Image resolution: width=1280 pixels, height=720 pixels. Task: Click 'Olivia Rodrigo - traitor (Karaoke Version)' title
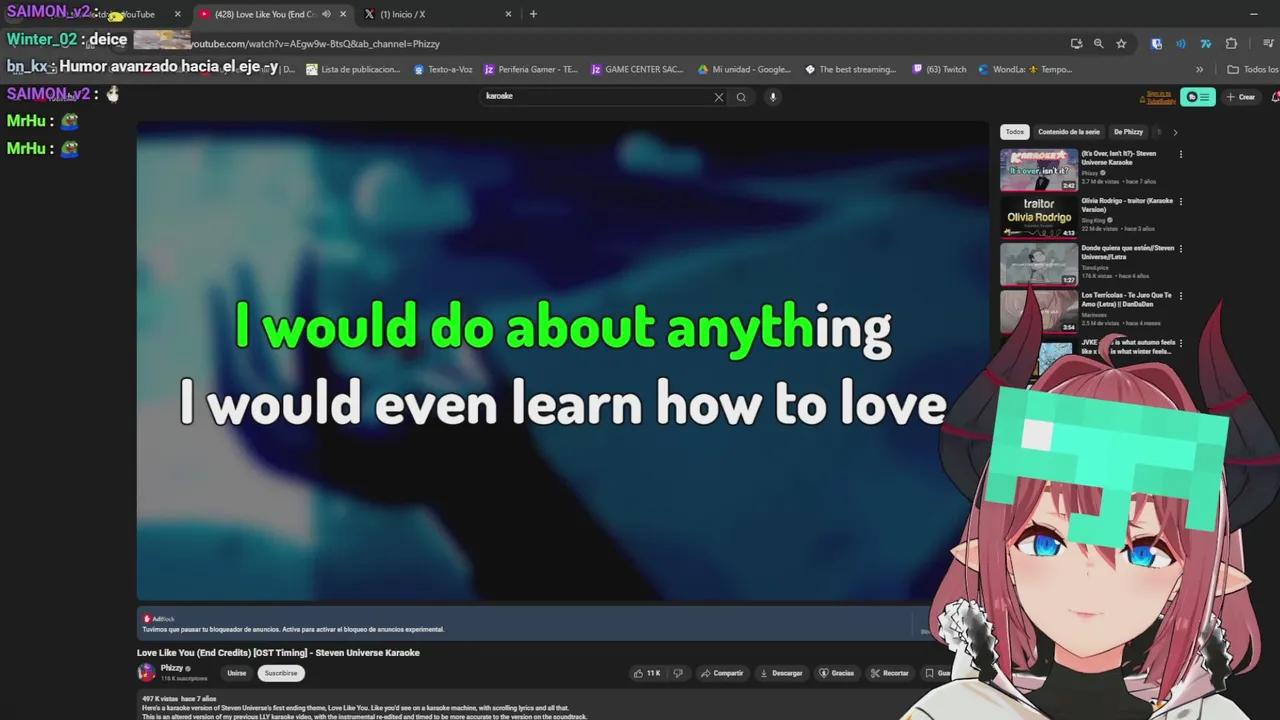click(1127, 205)
